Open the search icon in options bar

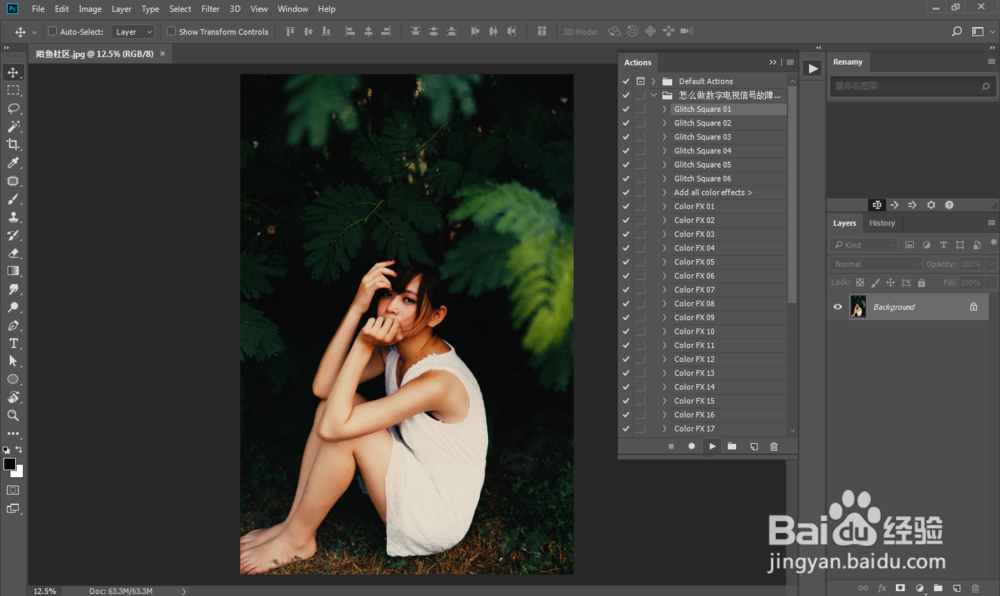[957, 31]
